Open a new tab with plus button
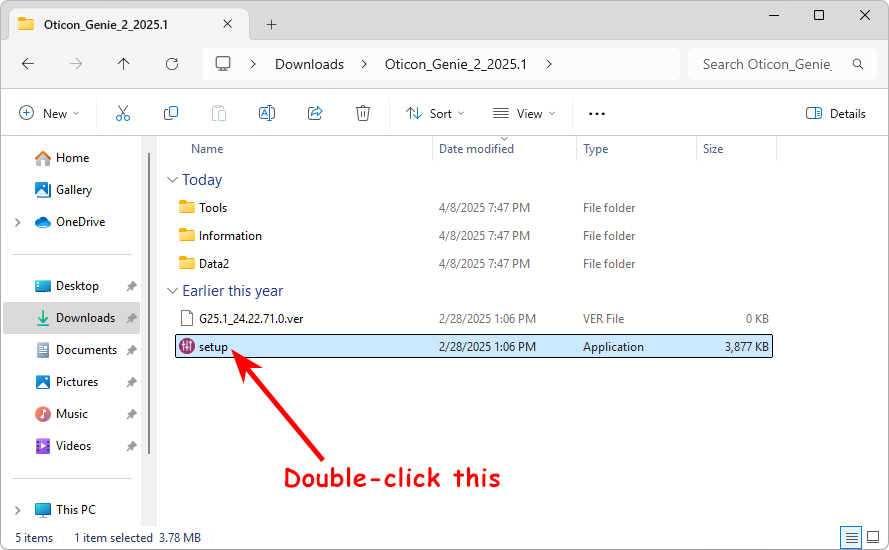This screenshot has width=889, height=550. pyautogui.click(x=271, y=24)
